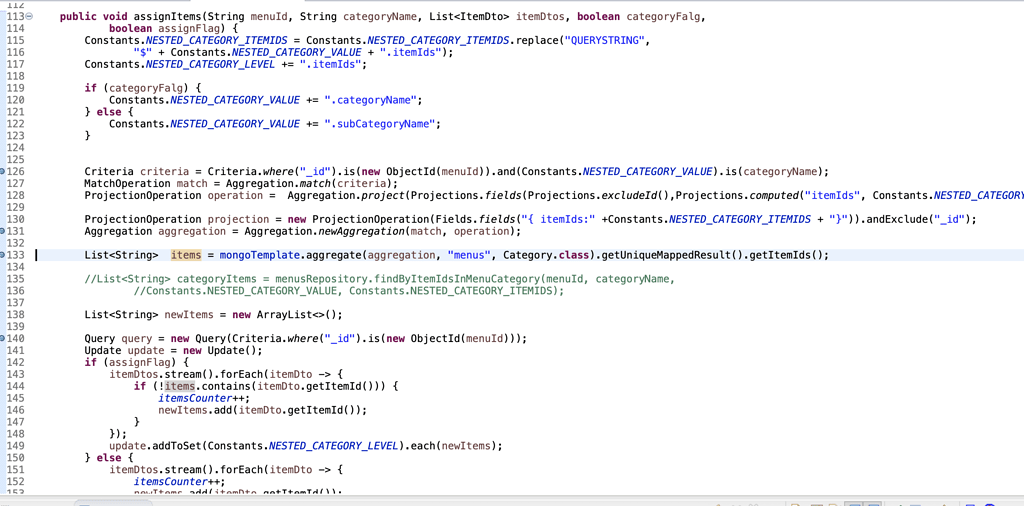Screen dimensions: 1024x506
Task: Click NESTED_CATEGORY_LEVEL on line 117
Action: pyautogui.click(x=211, y=65)
